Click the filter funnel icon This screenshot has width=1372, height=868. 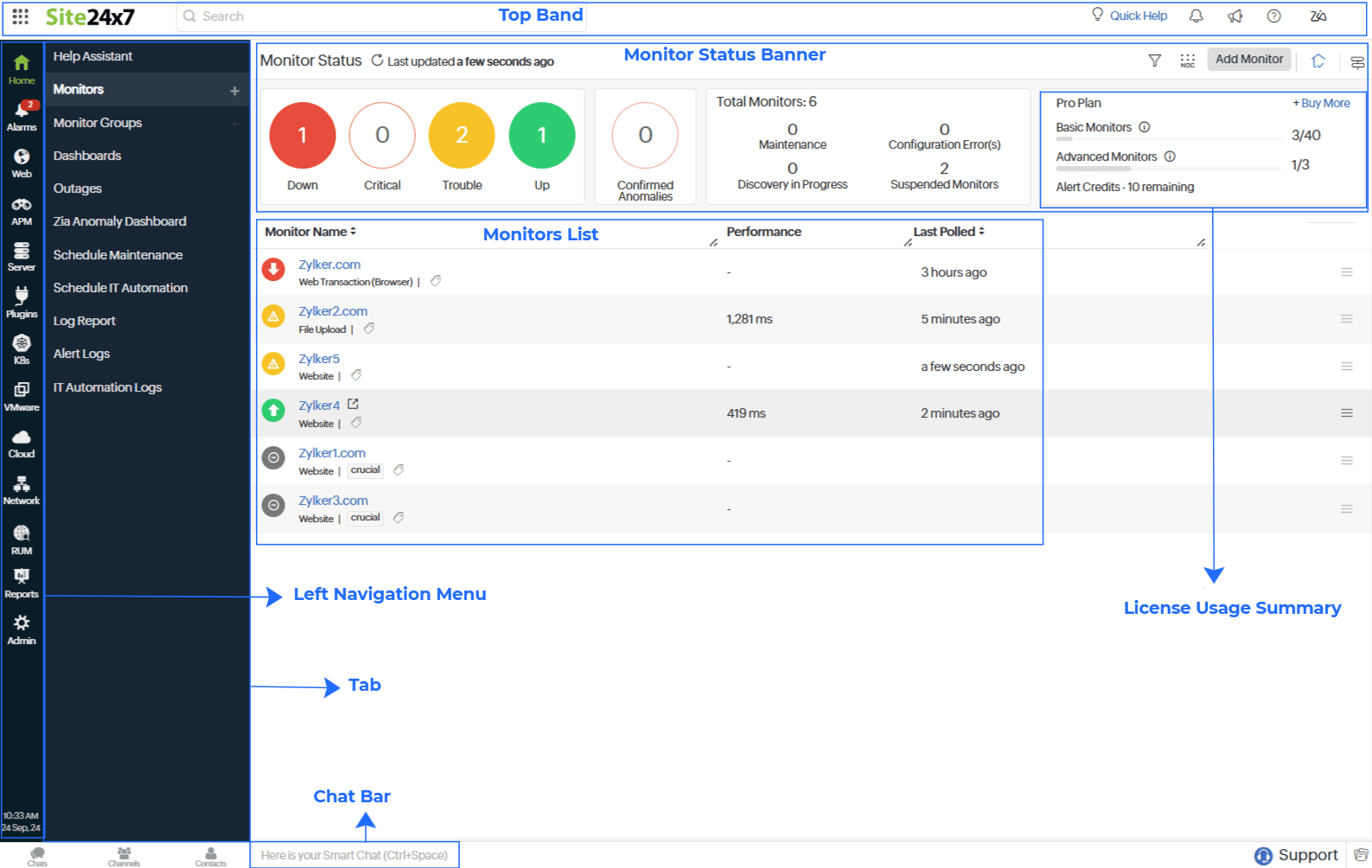pyautogui.click(x=1154, y=61)
